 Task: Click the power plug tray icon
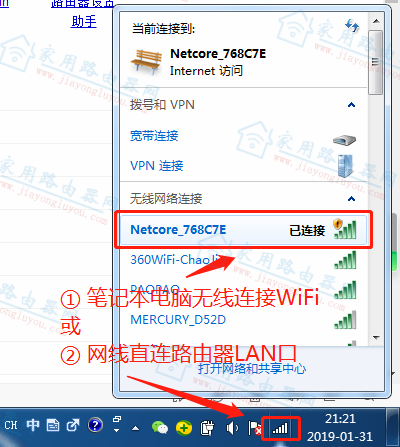[207, 428]
